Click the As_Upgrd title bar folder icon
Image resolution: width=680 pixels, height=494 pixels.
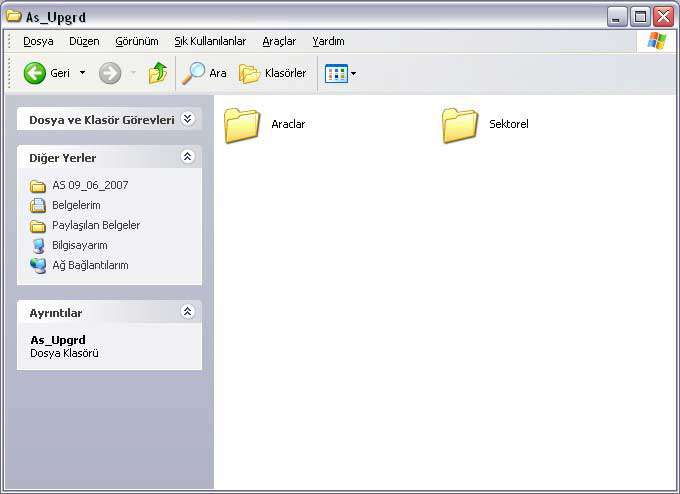pos(13,16)
